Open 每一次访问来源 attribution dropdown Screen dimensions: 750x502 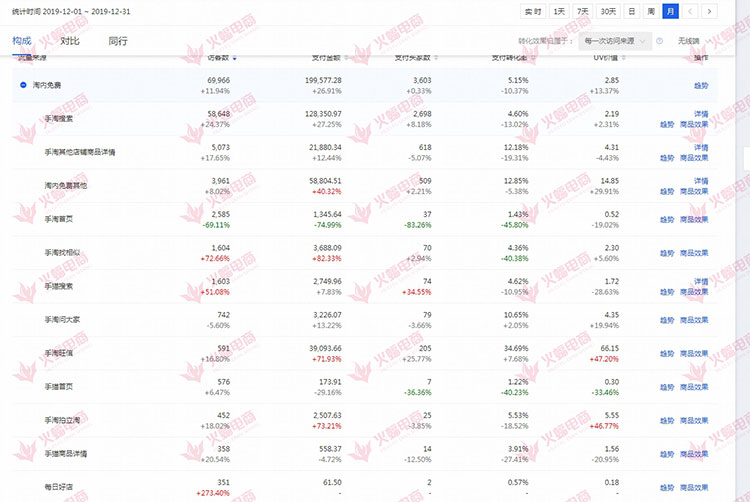coord(615,41)
